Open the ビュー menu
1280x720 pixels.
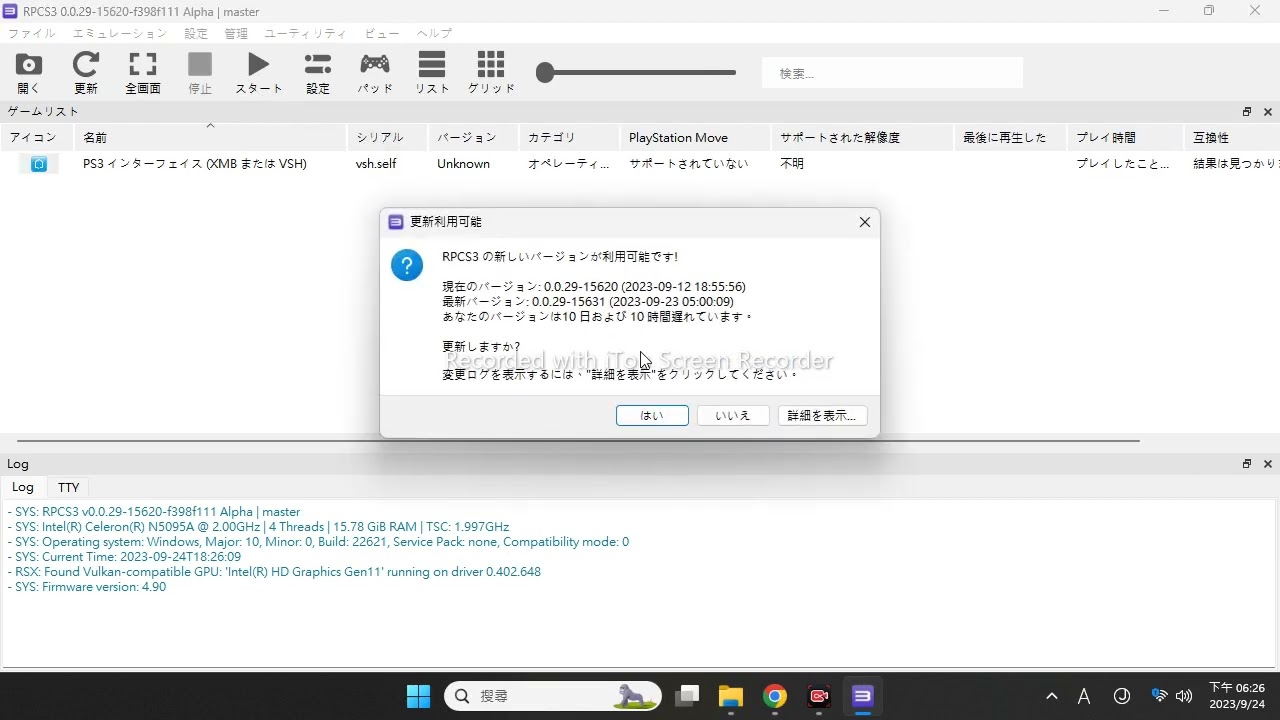tap(382, 33)
